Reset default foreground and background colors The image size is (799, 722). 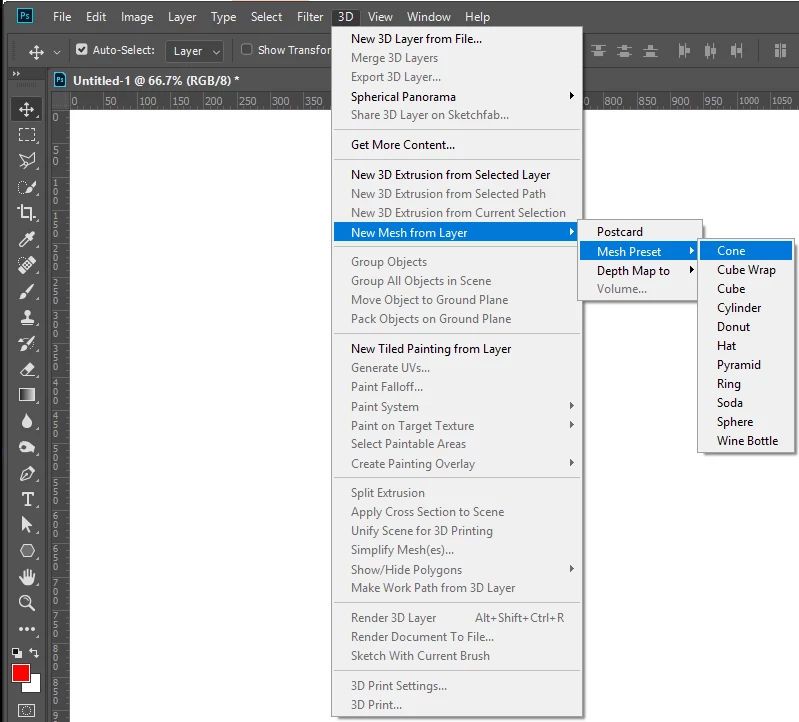[x=17, y=652]
